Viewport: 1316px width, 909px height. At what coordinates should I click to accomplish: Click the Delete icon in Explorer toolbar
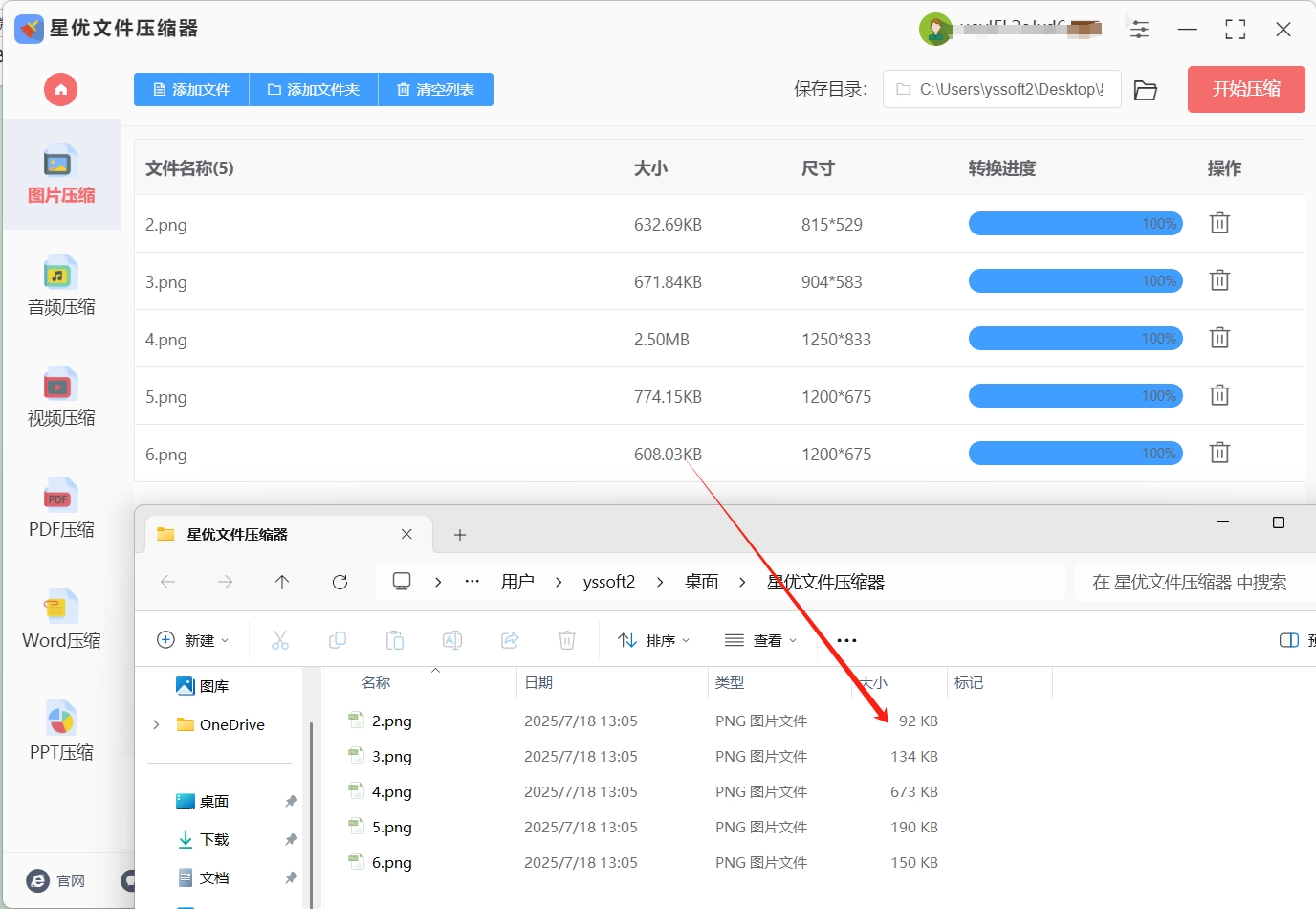pyautogui.click(x=567, y=640)
